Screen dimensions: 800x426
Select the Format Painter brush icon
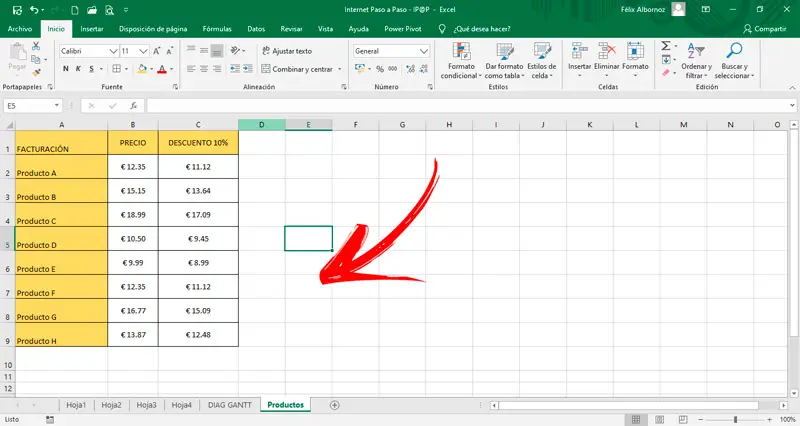(36, 73)
